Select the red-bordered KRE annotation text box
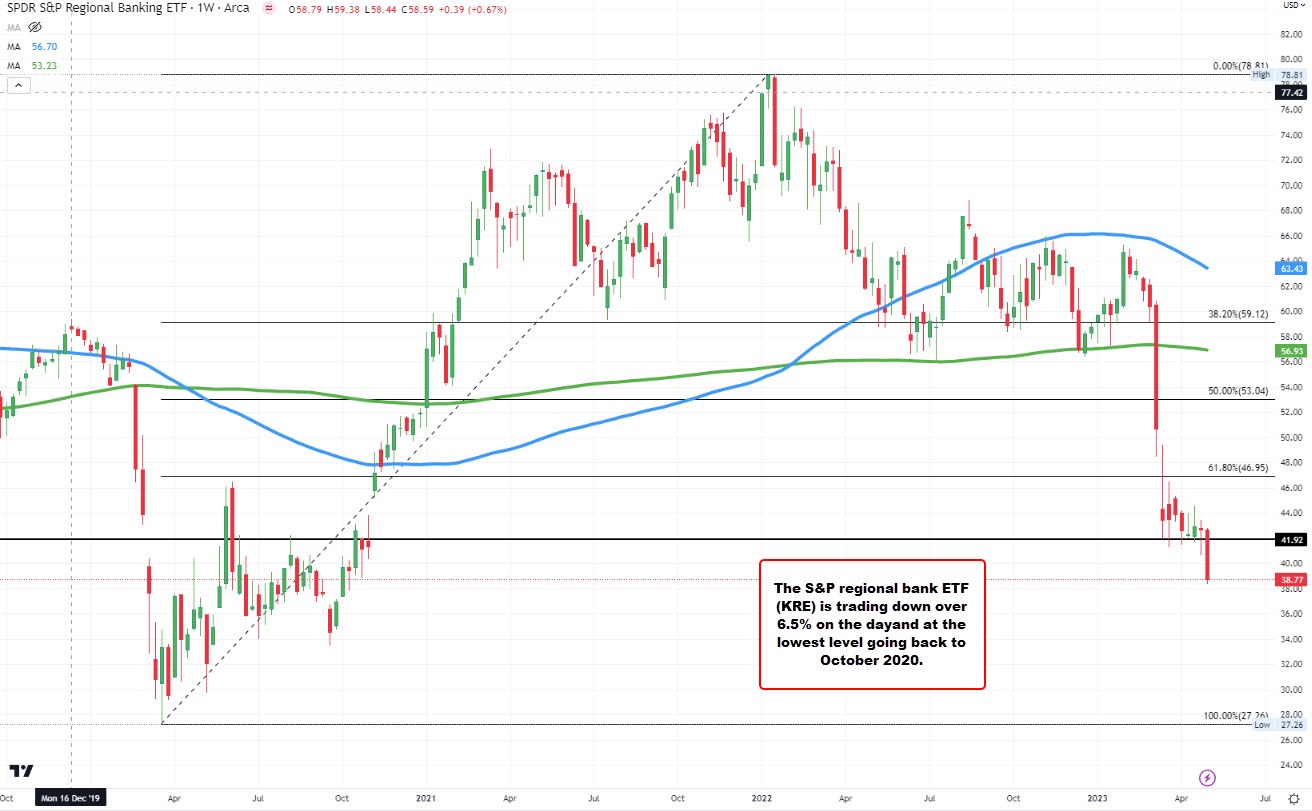 point(872,624)
